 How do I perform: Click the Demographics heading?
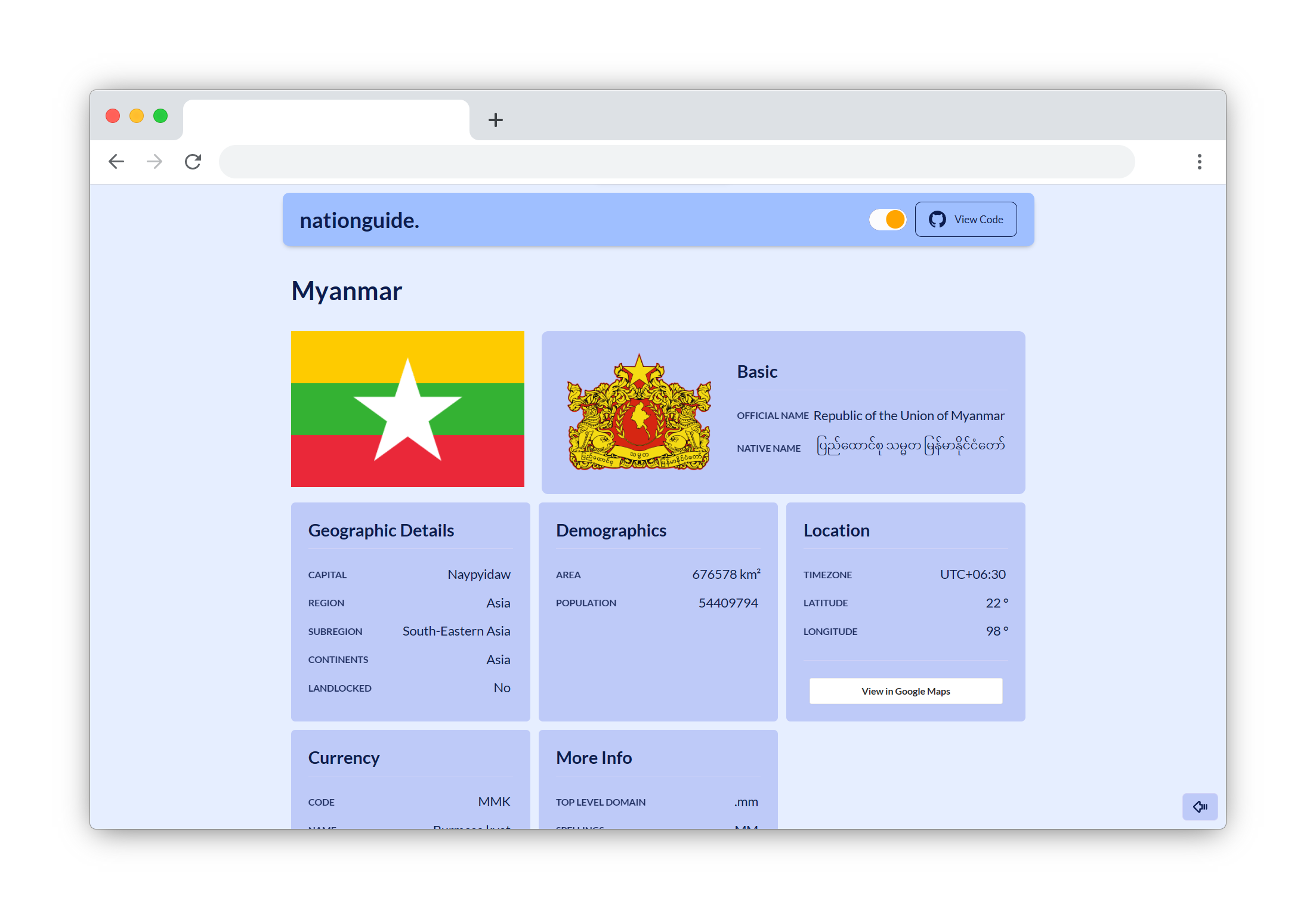point(611,531)
